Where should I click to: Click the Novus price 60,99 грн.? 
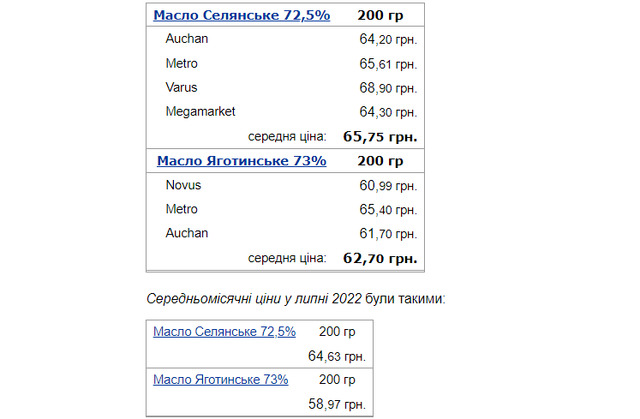388,185
